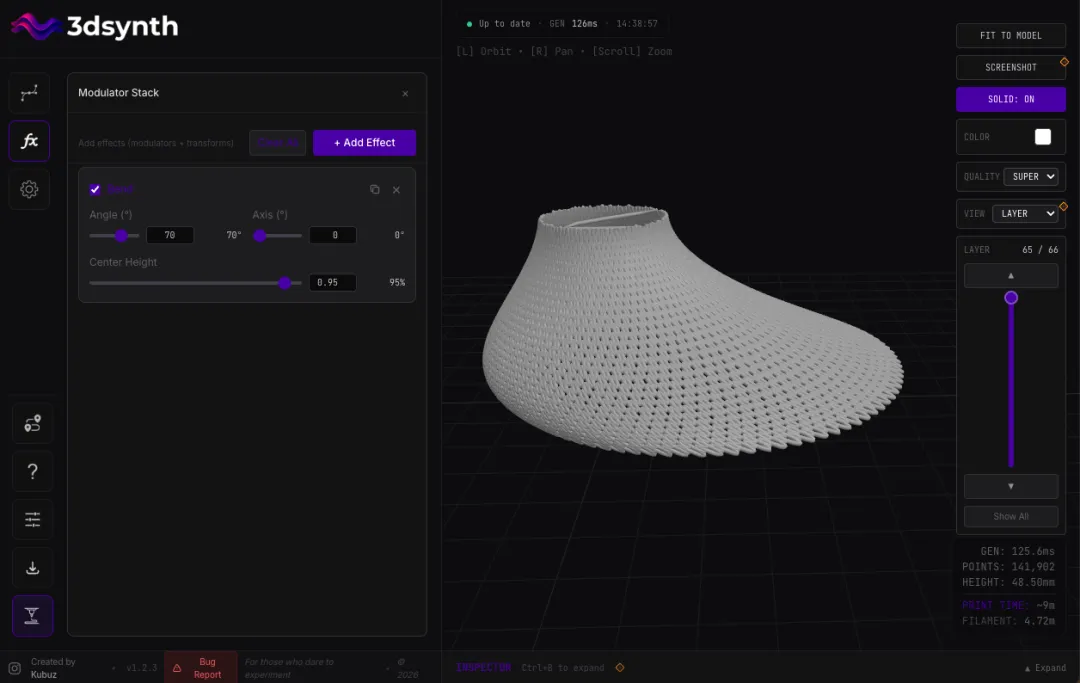Expand the Inspector panel at bottom right
The height and width of the screenshot is (683, 1080).
[x=1045, y=668]
